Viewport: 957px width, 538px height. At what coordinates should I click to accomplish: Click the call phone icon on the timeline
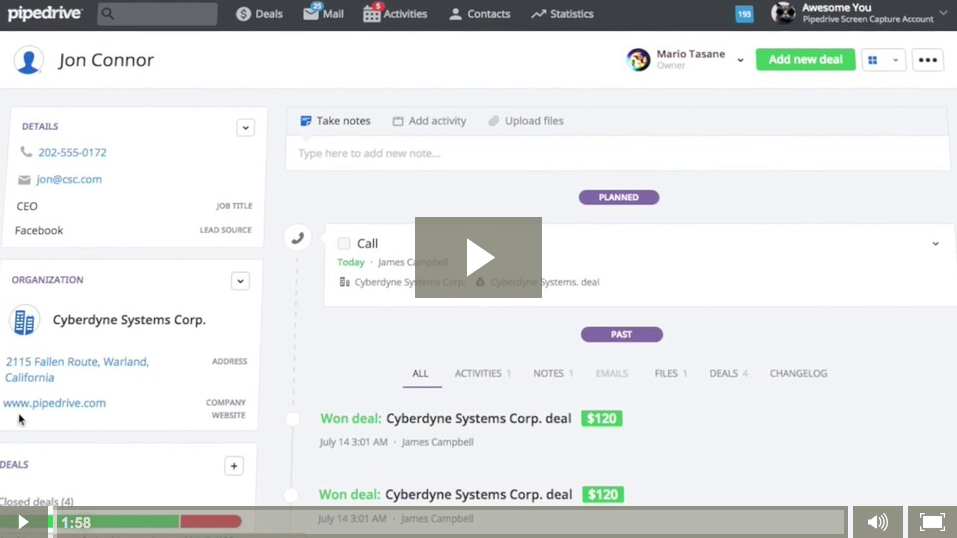pyautogui.click(x=297, y=238)
